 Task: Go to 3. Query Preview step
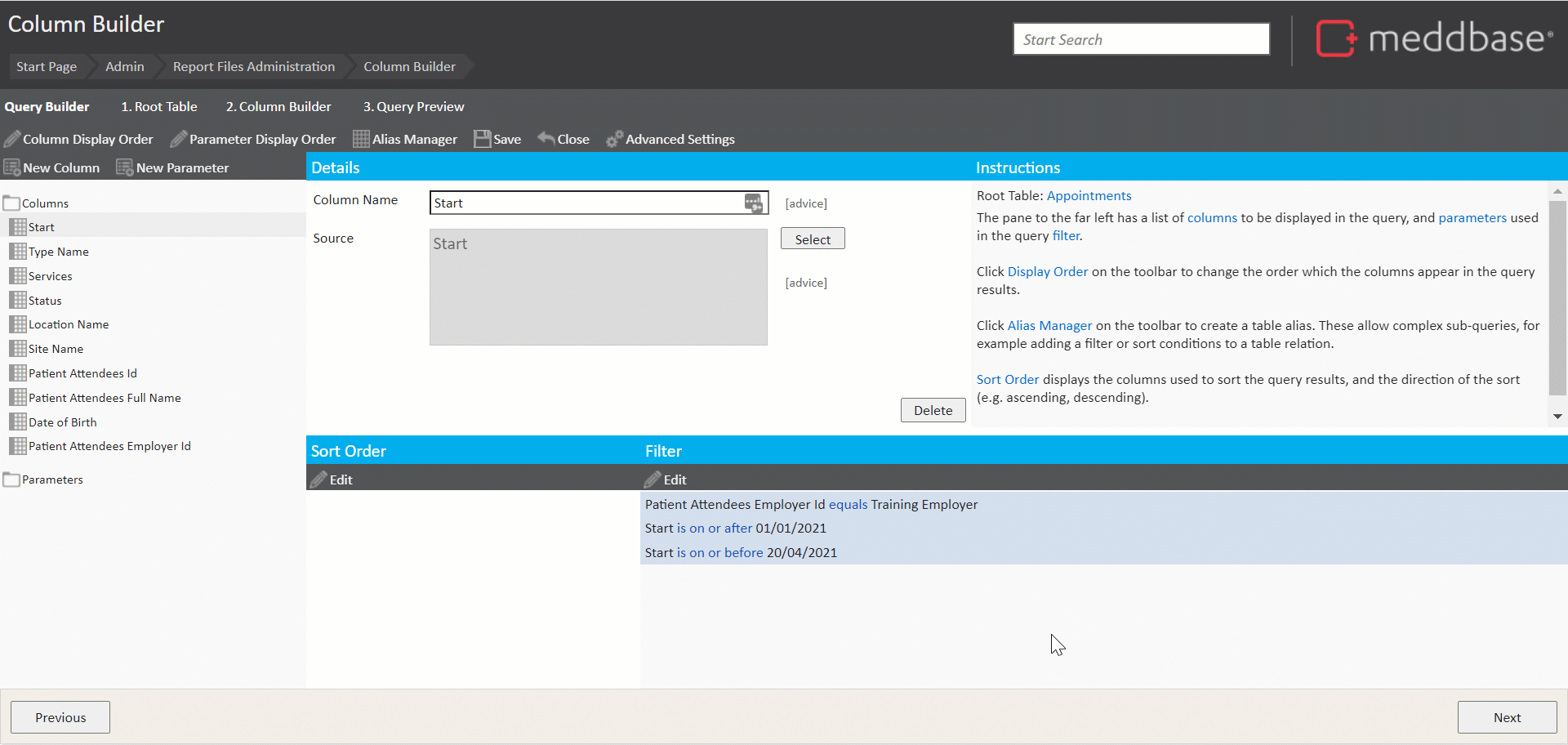(413, 106)
